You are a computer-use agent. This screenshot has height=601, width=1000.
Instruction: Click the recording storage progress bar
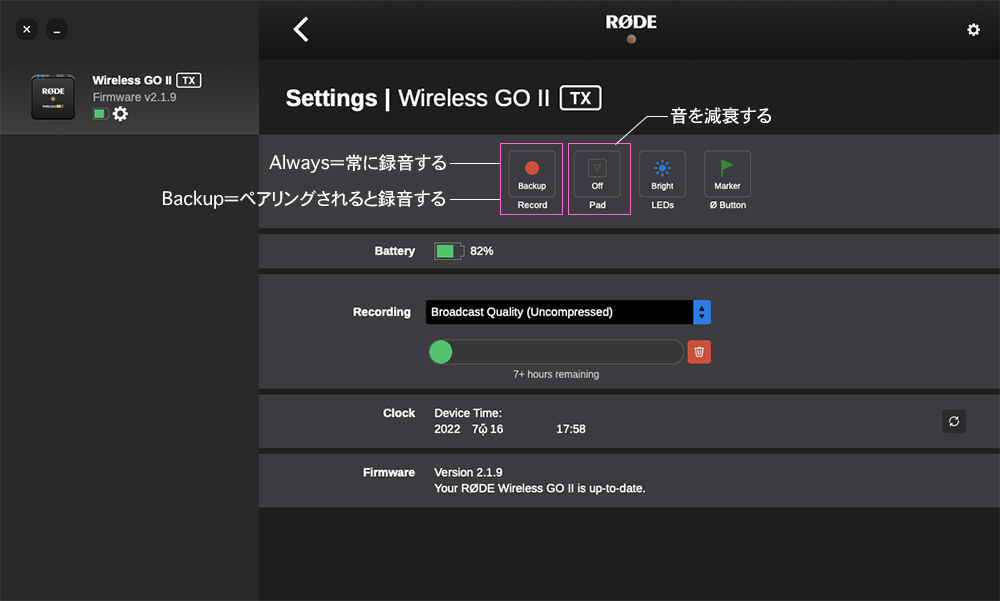point(555,352)
